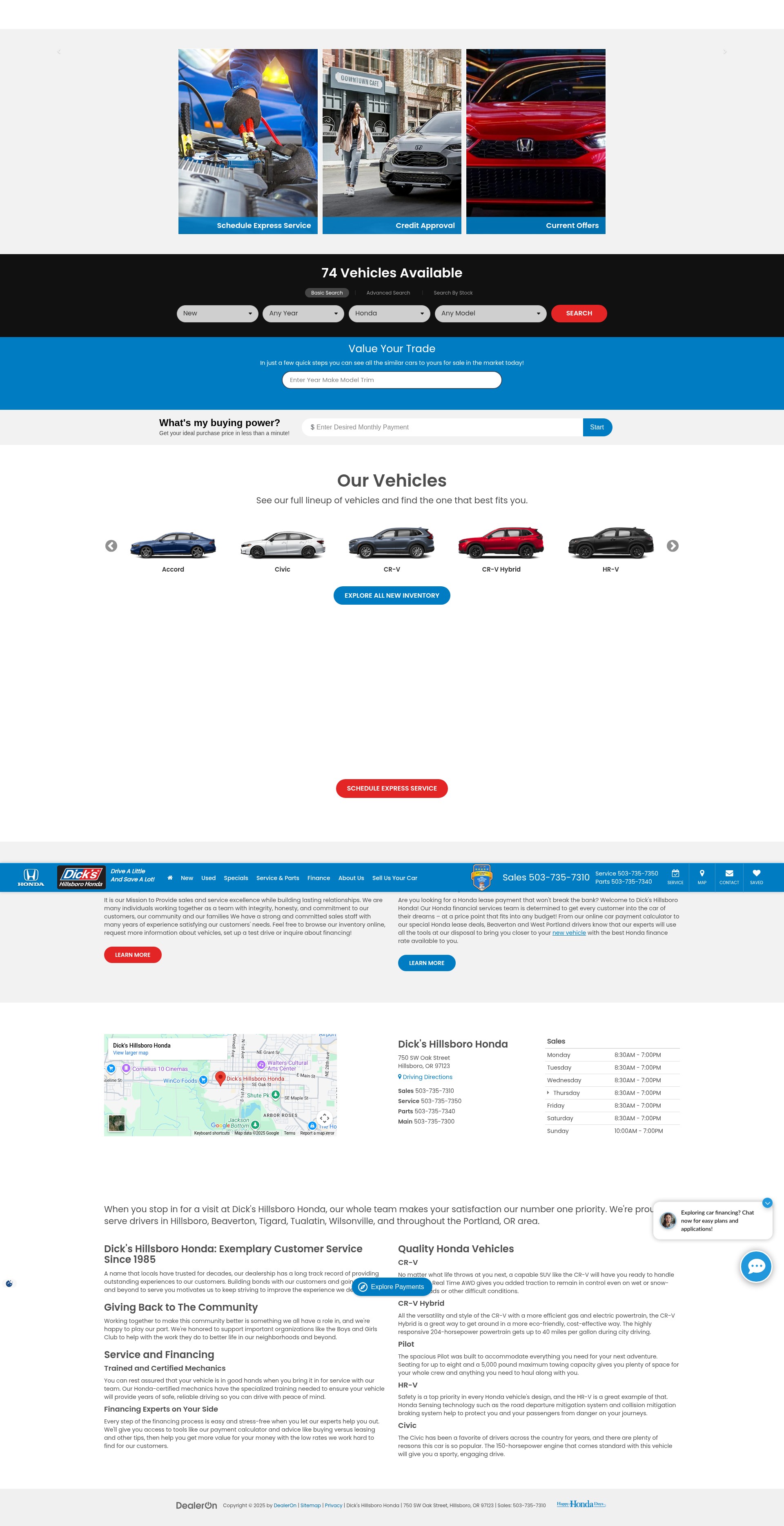Open the Privacy footer link
The image size is (784, 1526).
[333, 1505]
